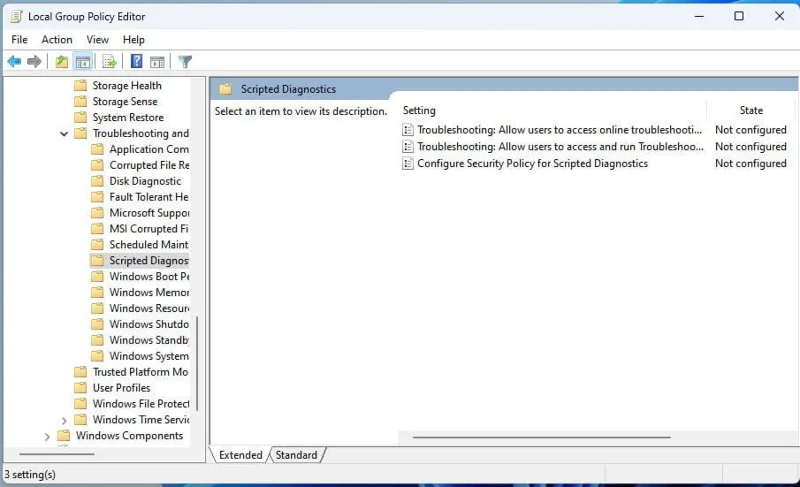Sort by clicking the State column header
Viewport: 800px width, 487px height.
coord(751,110)
